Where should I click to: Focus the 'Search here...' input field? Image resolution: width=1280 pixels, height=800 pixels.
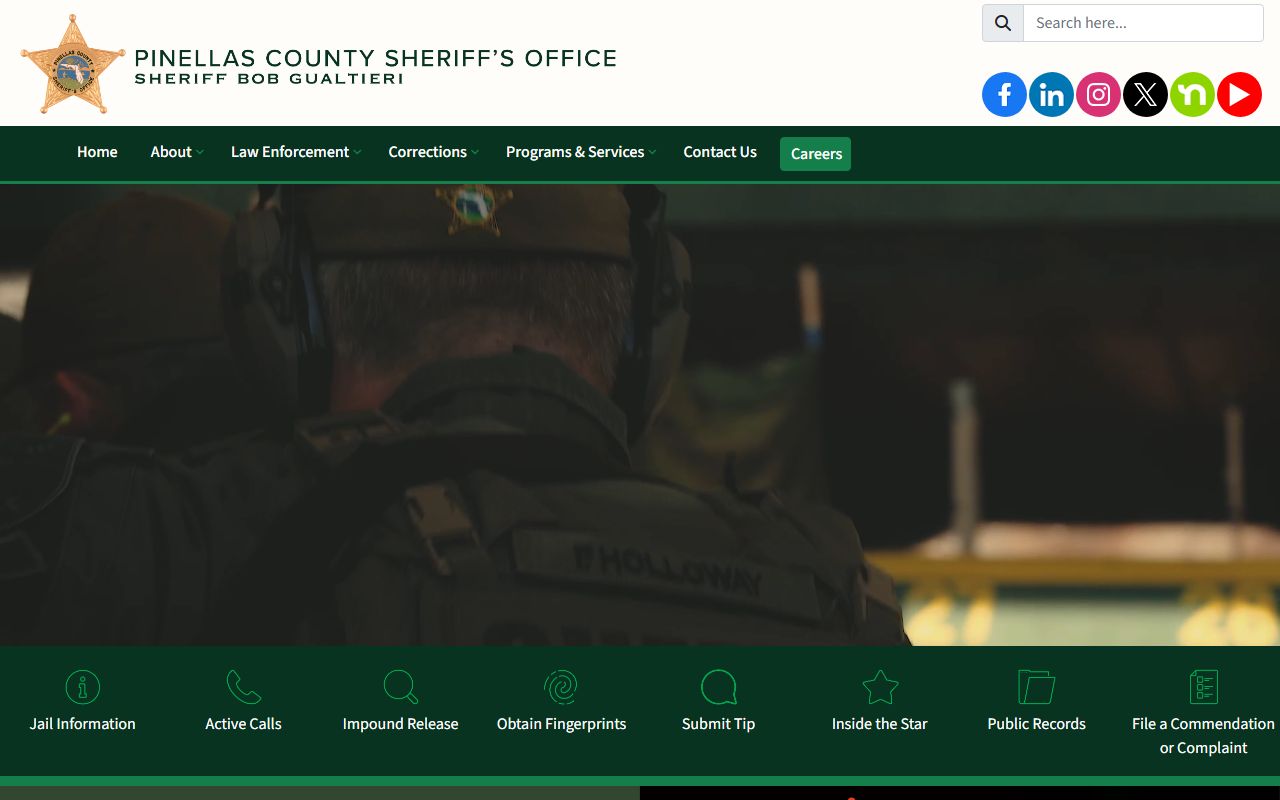pos(1143,23)
